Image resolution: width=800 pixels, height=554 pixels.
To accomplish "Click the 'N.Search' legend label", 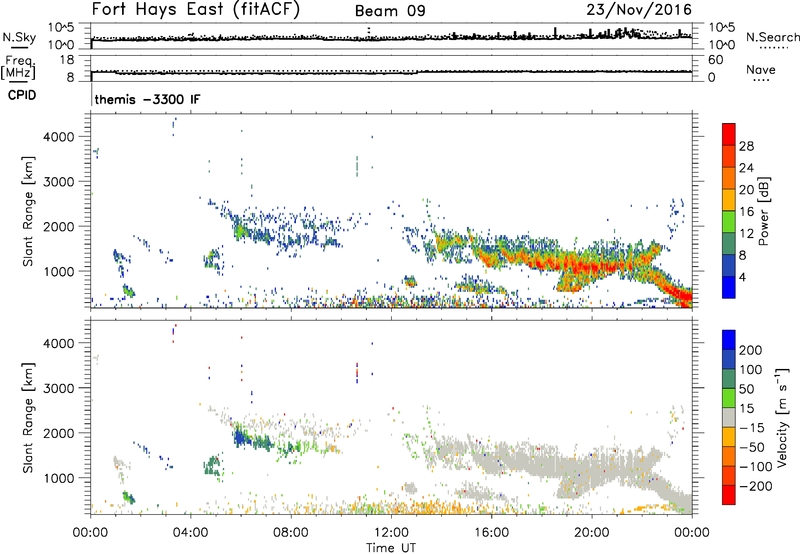I will (x=772, y=37).
